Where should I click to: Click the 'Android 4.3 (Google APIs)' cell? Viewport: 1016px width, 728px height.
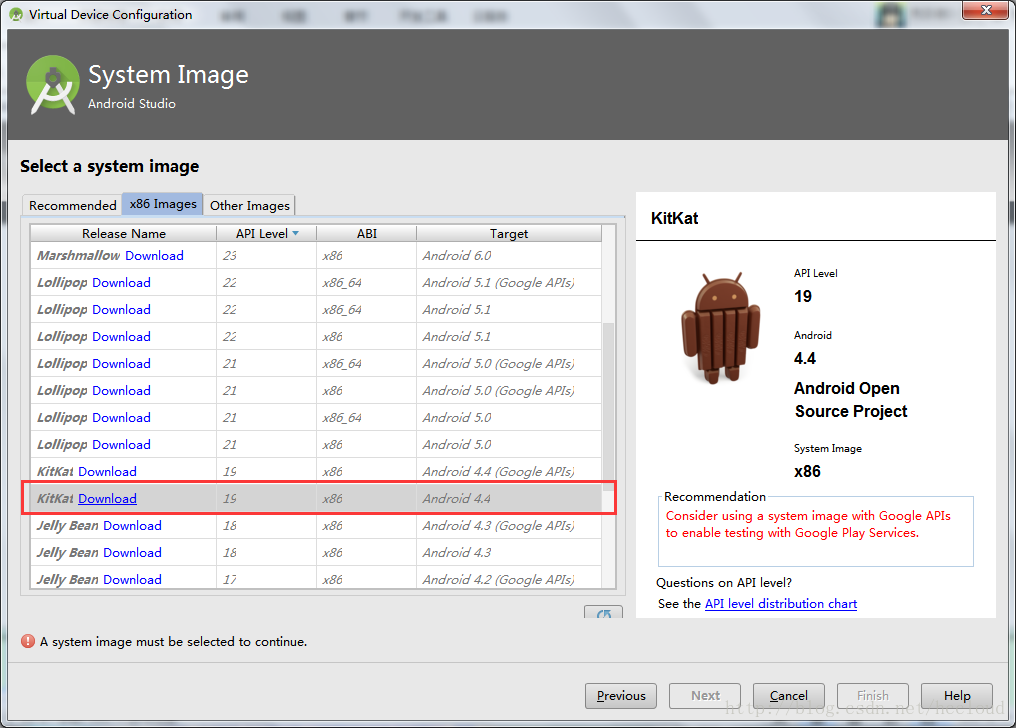coord(509,526)
